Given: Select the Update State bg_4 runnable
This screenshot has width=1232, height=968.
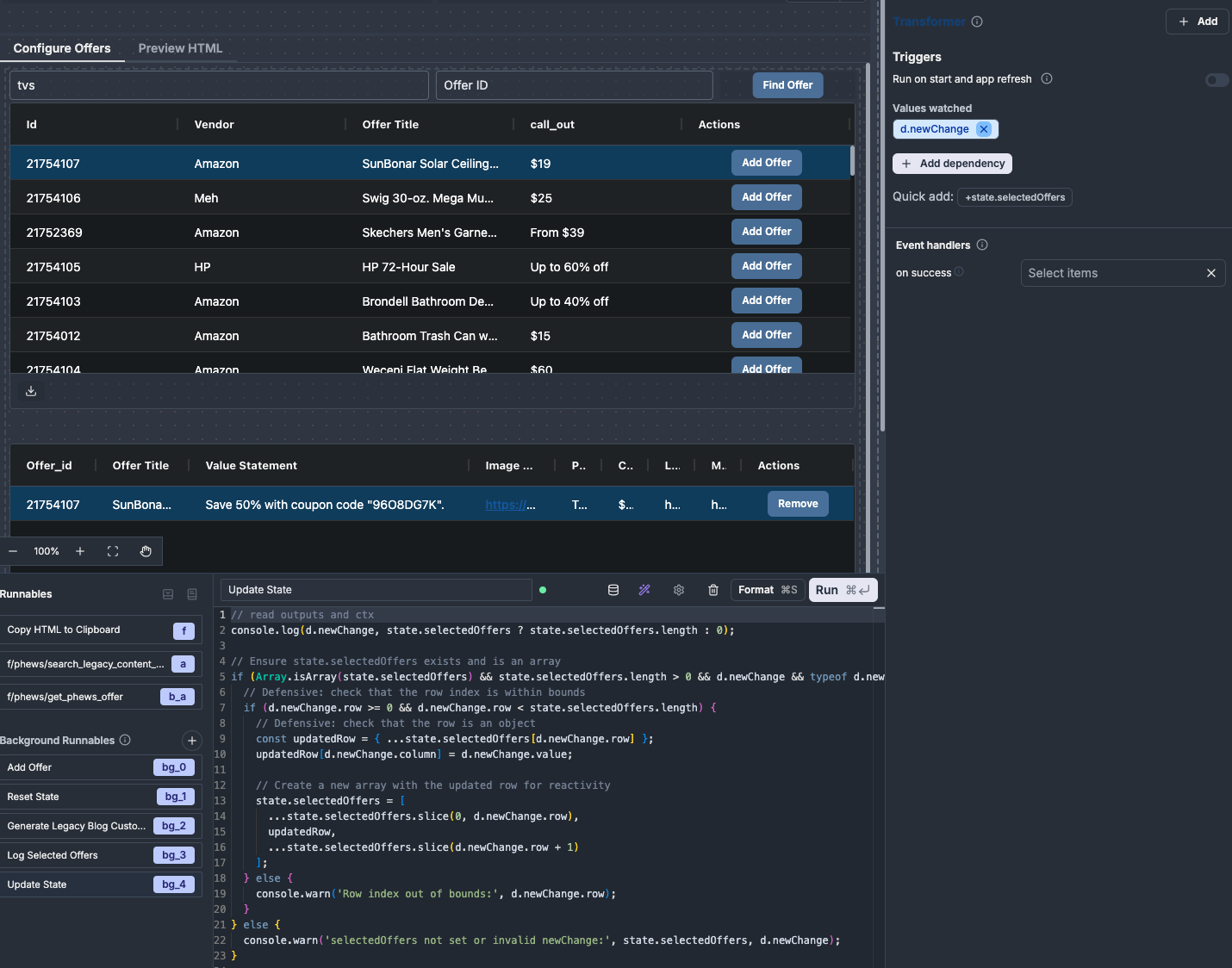Looking at the screenshot, I should click(x=100, y=884).
